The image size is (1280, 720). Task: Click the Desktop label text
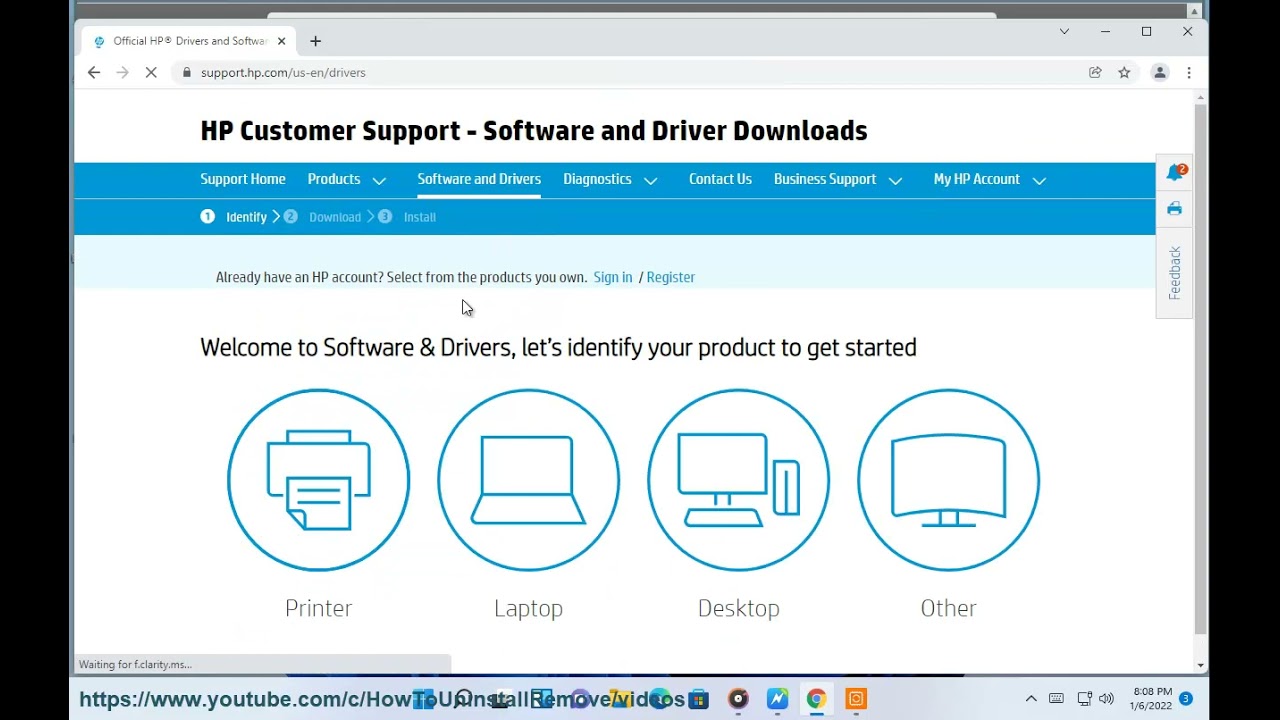[x=738, y=608]
